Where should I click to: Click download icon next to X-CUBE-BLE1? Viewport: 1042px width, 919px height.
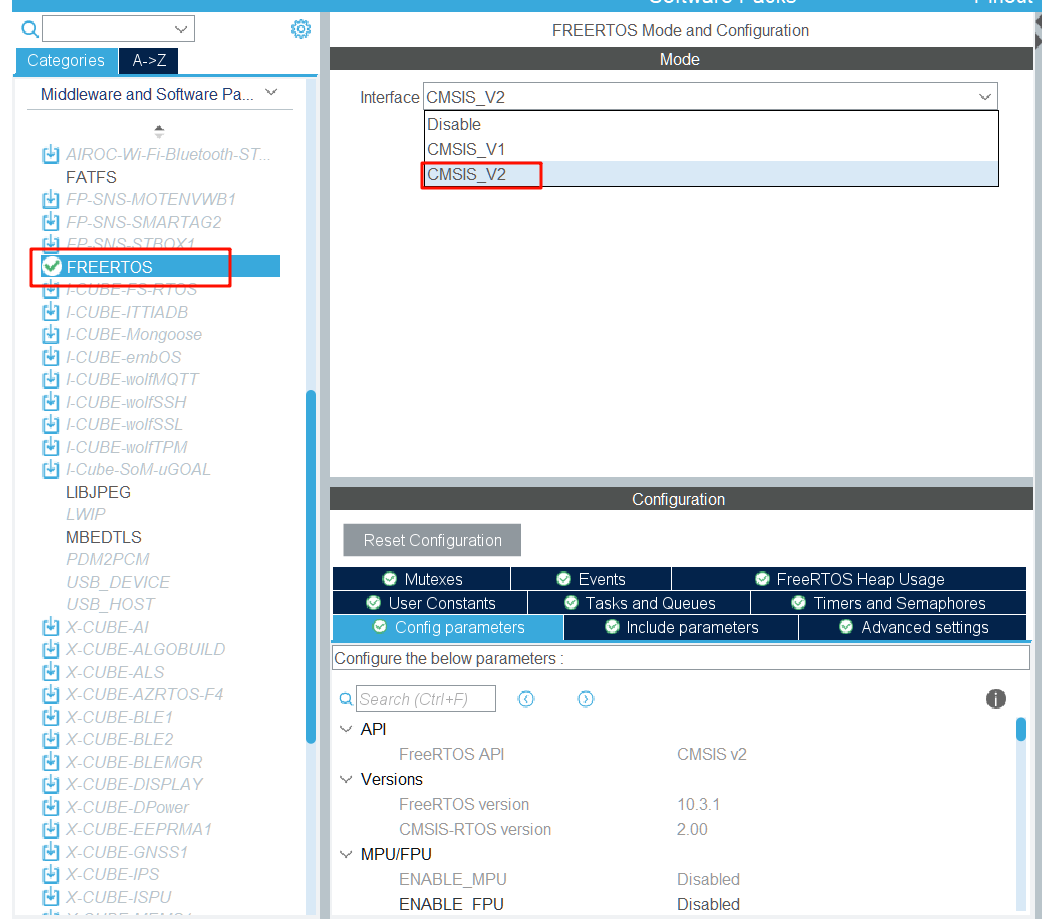(51, 717)
